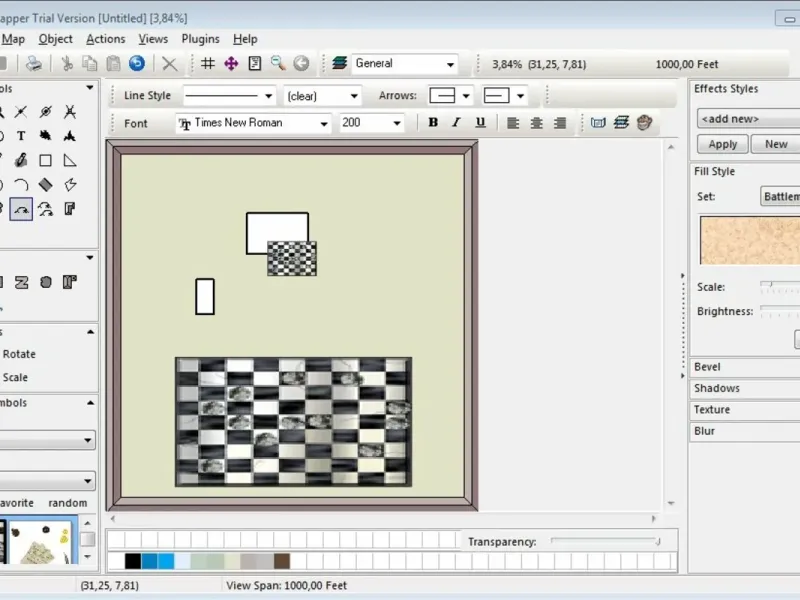The width and height of the screenshot is (800, 600).
Task: Click the blue layers icon in font toolbar
Action: click(x=621, y=122)
